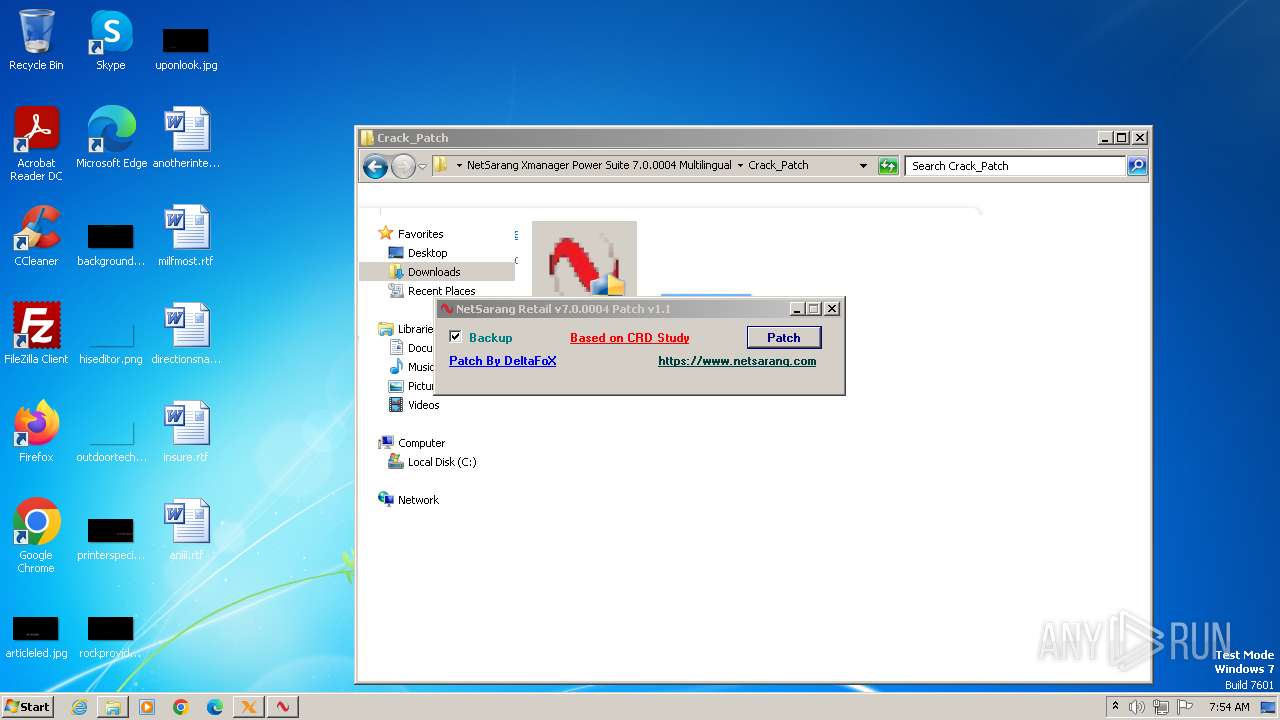Click the search magnifier icon in explorer
The image size is (1280, 720).
1137,166
